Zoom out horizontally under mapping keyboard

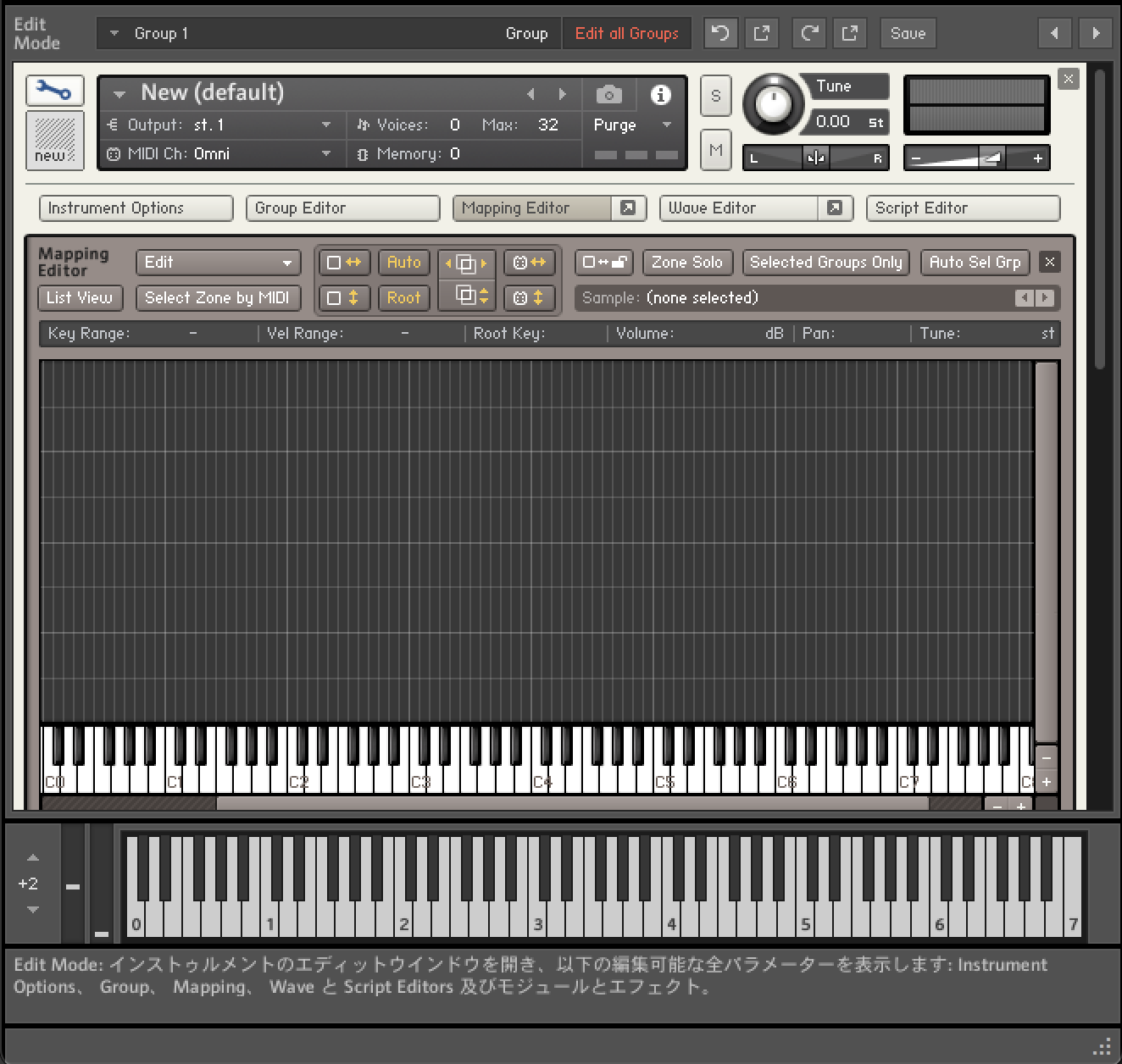coord(997,806)
